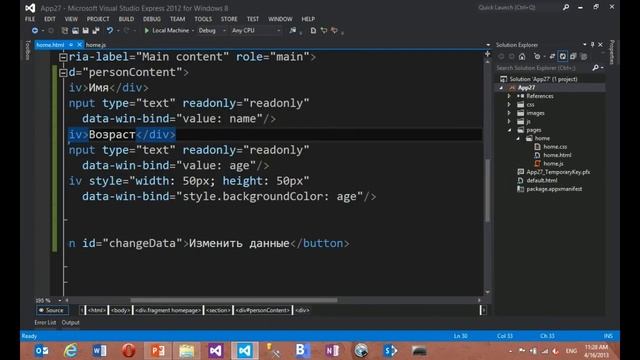Undo the last edit via toolbar
640x360 pixels.
[109, 31]
